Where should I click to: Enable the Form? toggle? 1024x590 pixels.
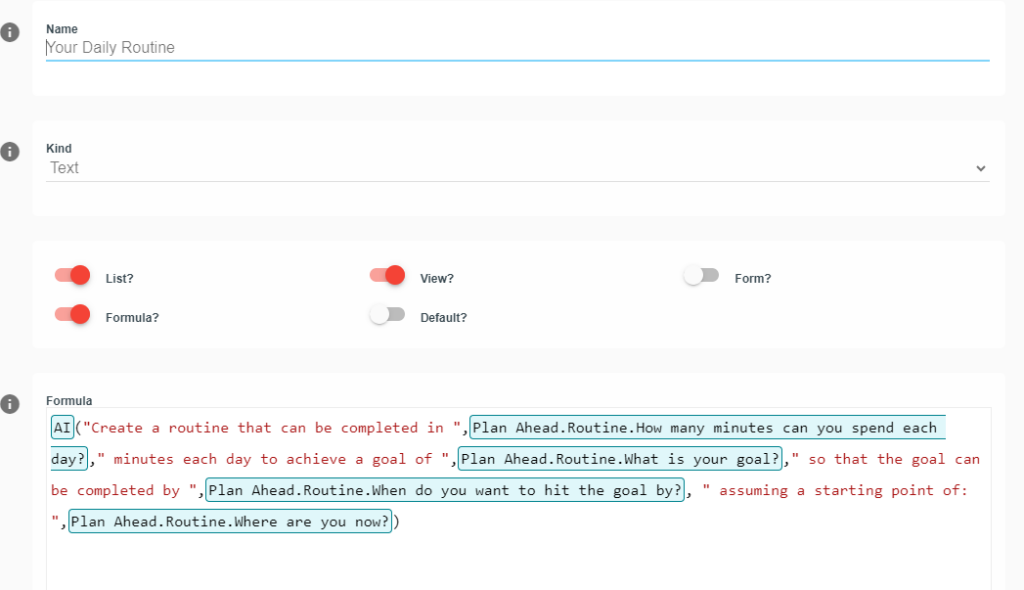701,276
